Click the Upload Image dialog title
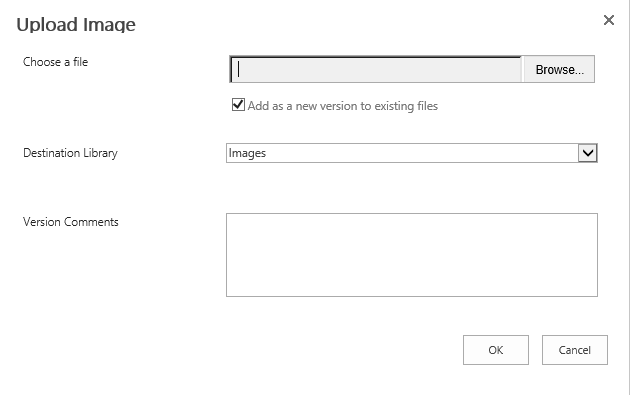631x400 pixels. [x=76, y=25]
